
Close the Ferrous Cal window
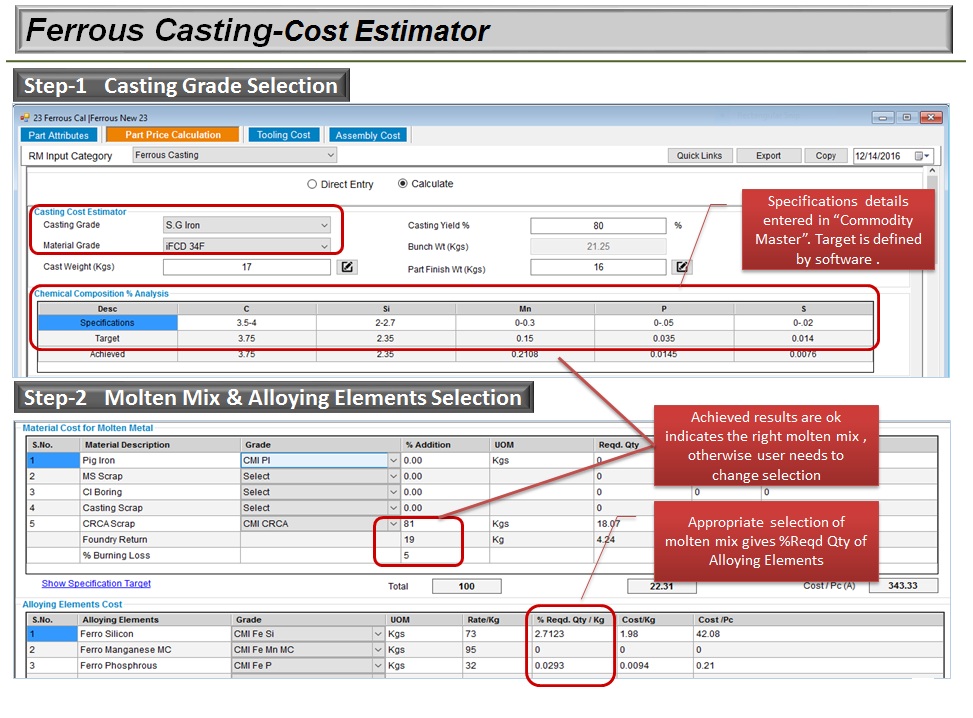click(931, 117)
